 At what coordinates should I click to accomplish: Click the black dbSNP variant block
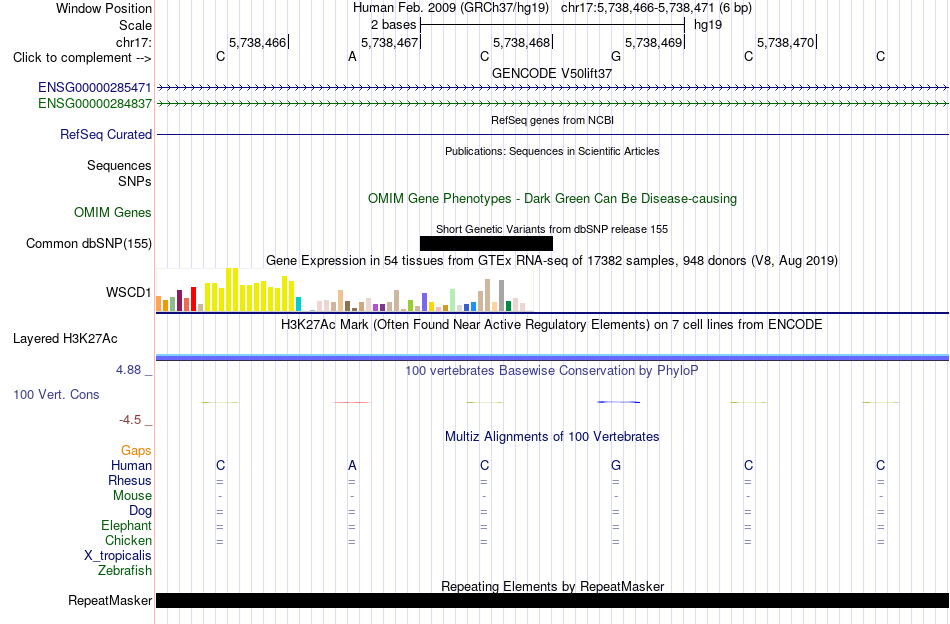(486, 244)
